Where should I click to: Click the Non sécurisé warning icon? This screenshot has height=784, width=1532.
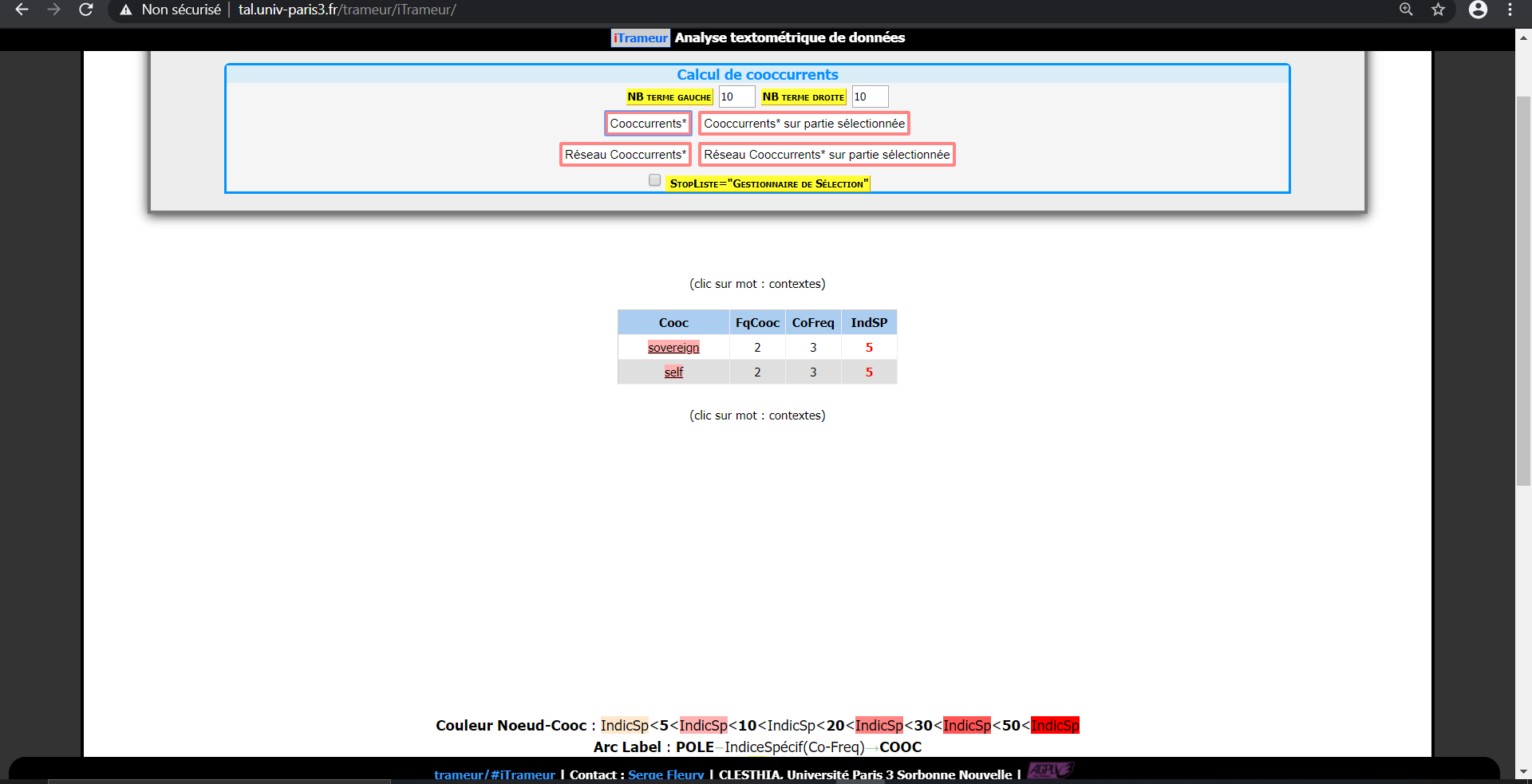point(125,10)
